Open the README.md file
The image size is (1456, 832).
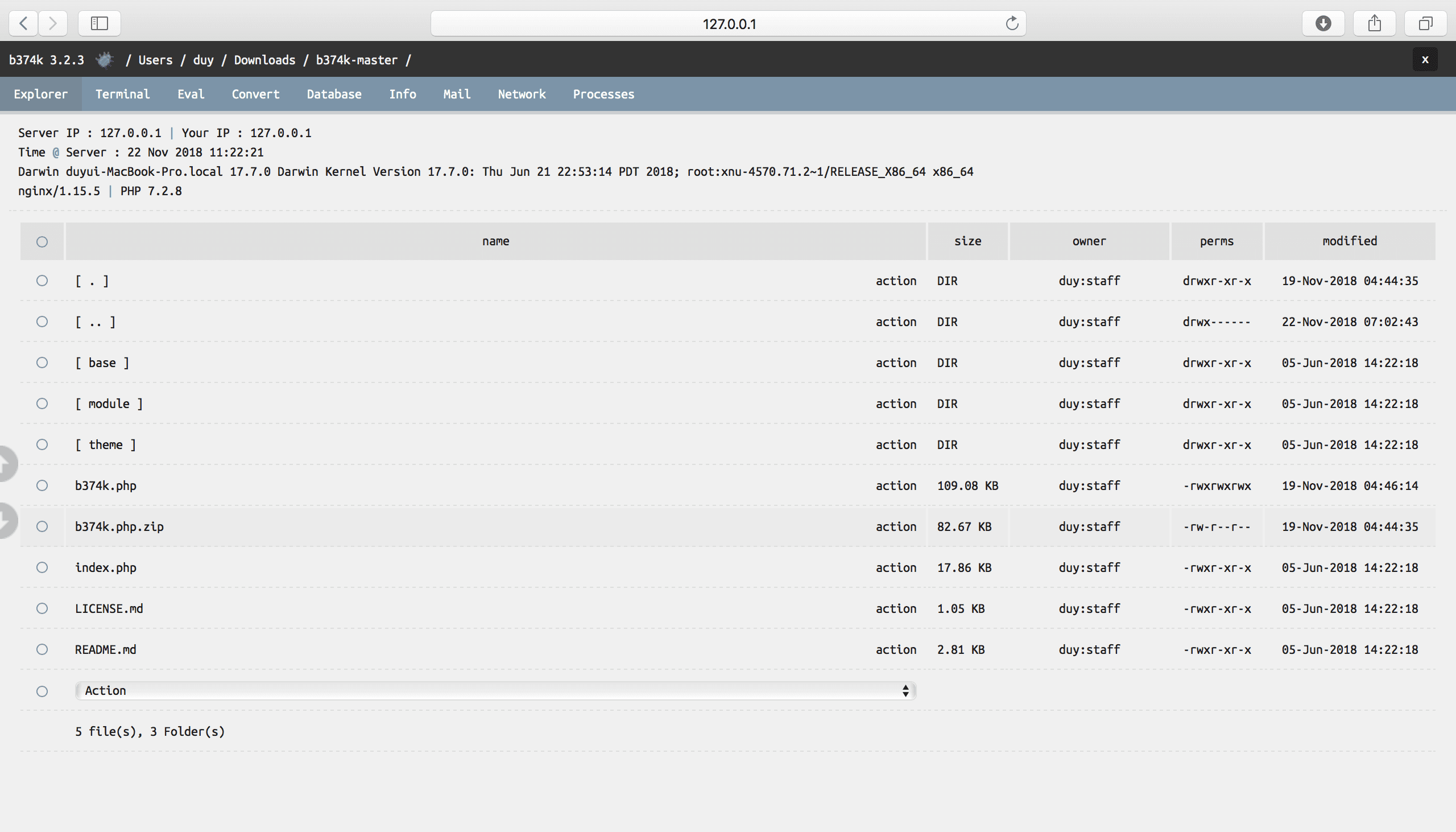point(106,650)
